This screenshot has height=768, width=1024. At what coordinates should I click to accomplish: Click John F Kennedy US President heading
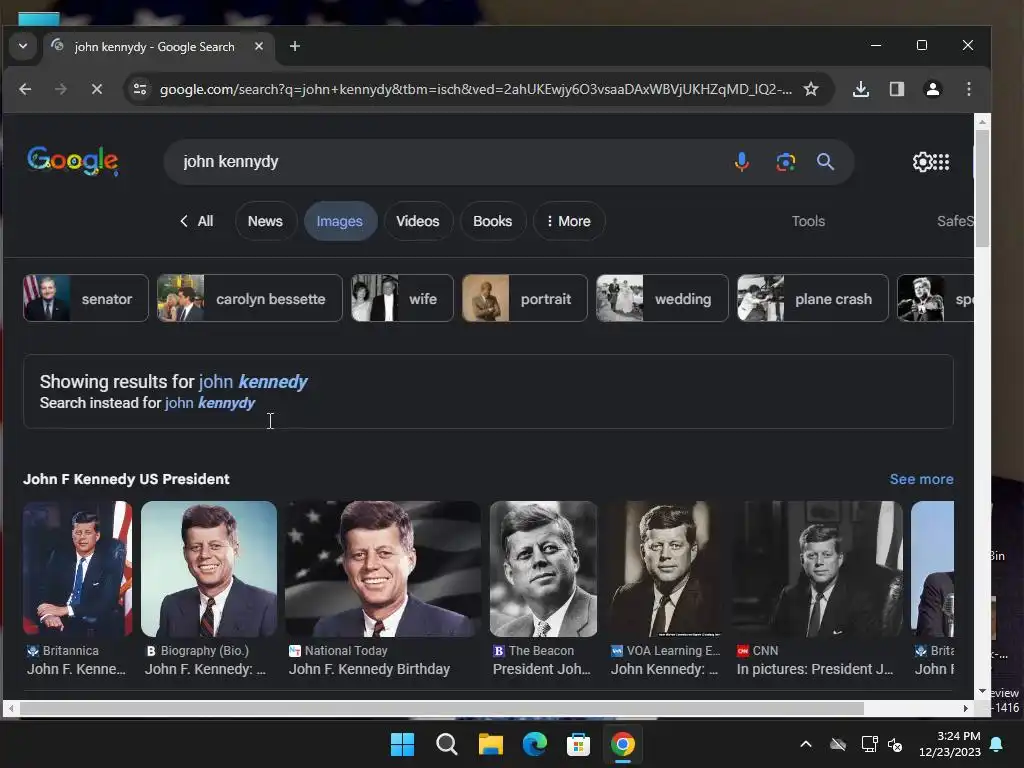pyautogui.click(x=126, y=479)
